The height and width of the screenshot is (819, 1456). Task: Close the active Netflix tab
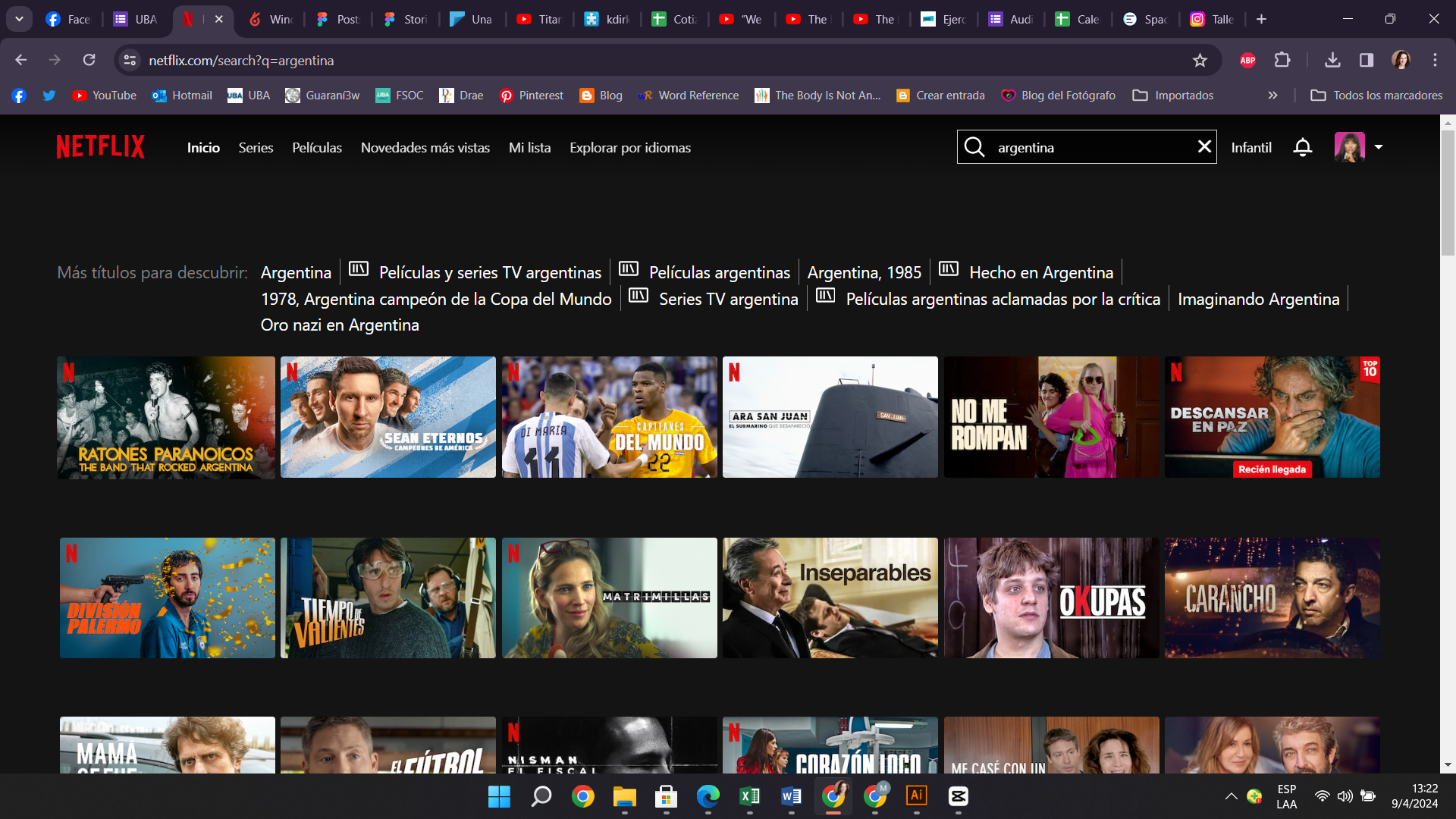coord(219,19)
